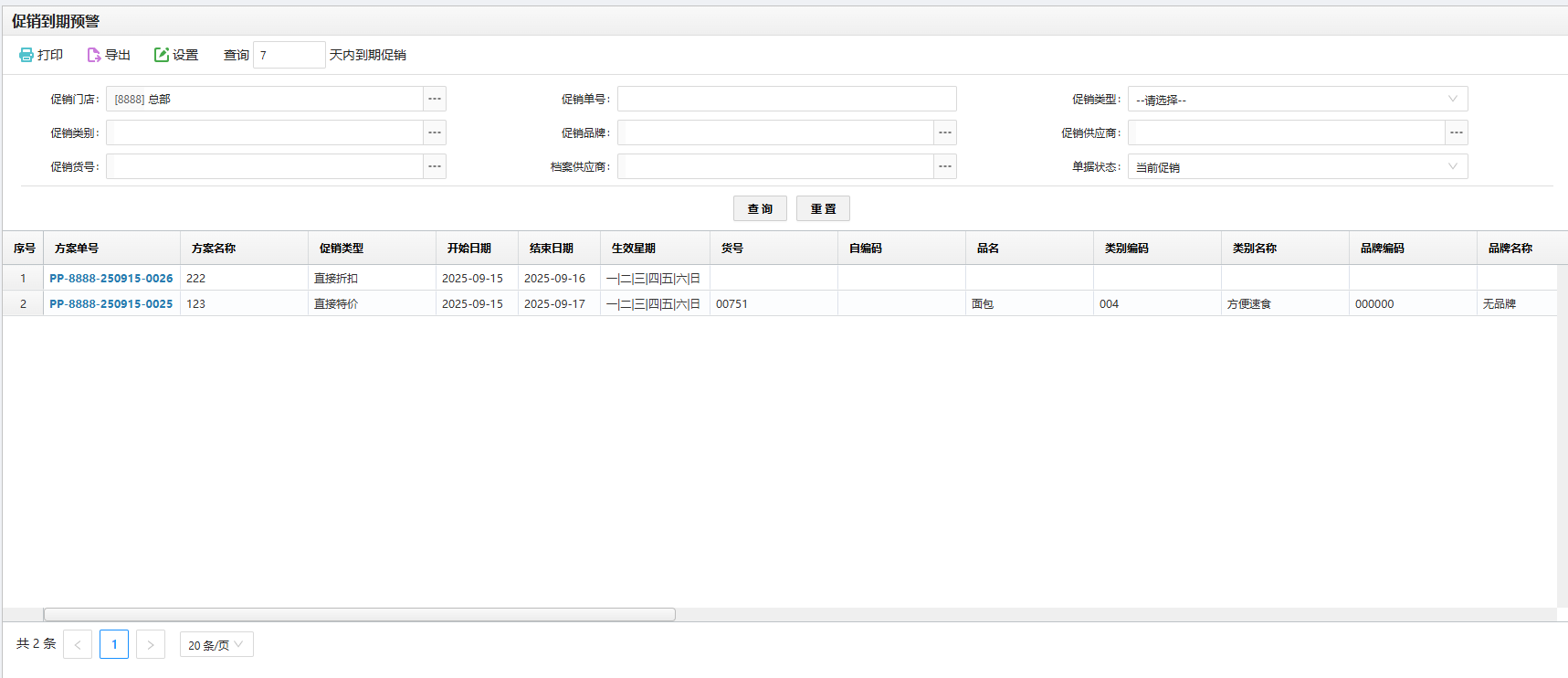Select 品名 cell 面包

point(1029,303)
